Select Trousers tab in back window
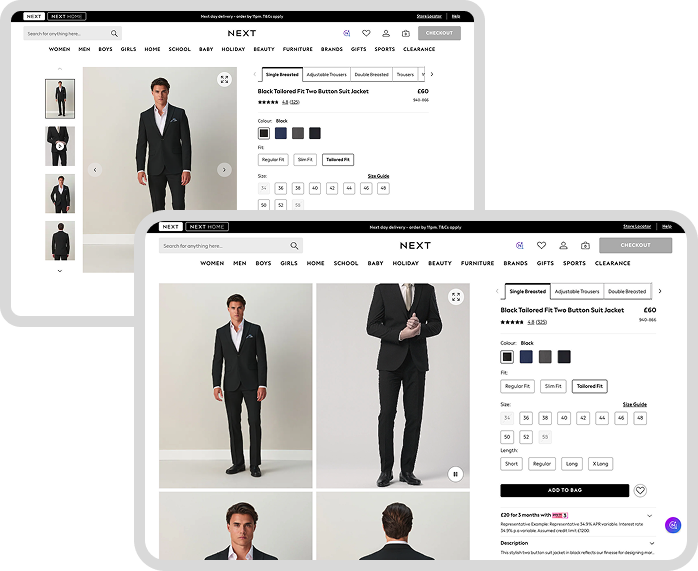 click(x=405, y=75)
